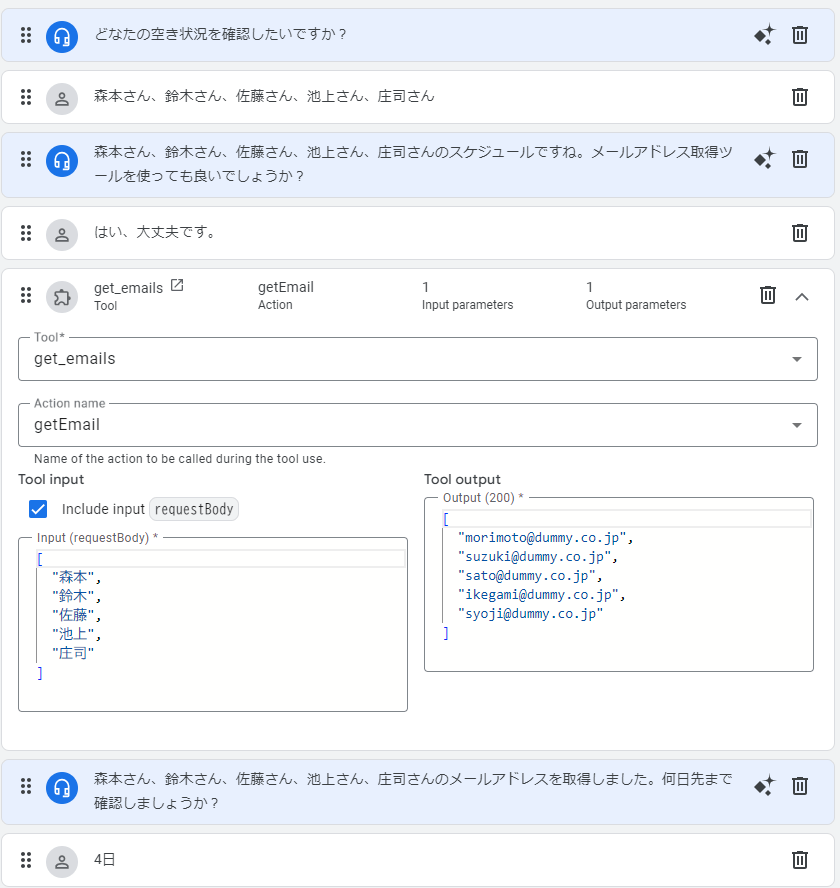Edit the Input (requestBody) JSON field
840x888 pixels.
click(213, 625)
